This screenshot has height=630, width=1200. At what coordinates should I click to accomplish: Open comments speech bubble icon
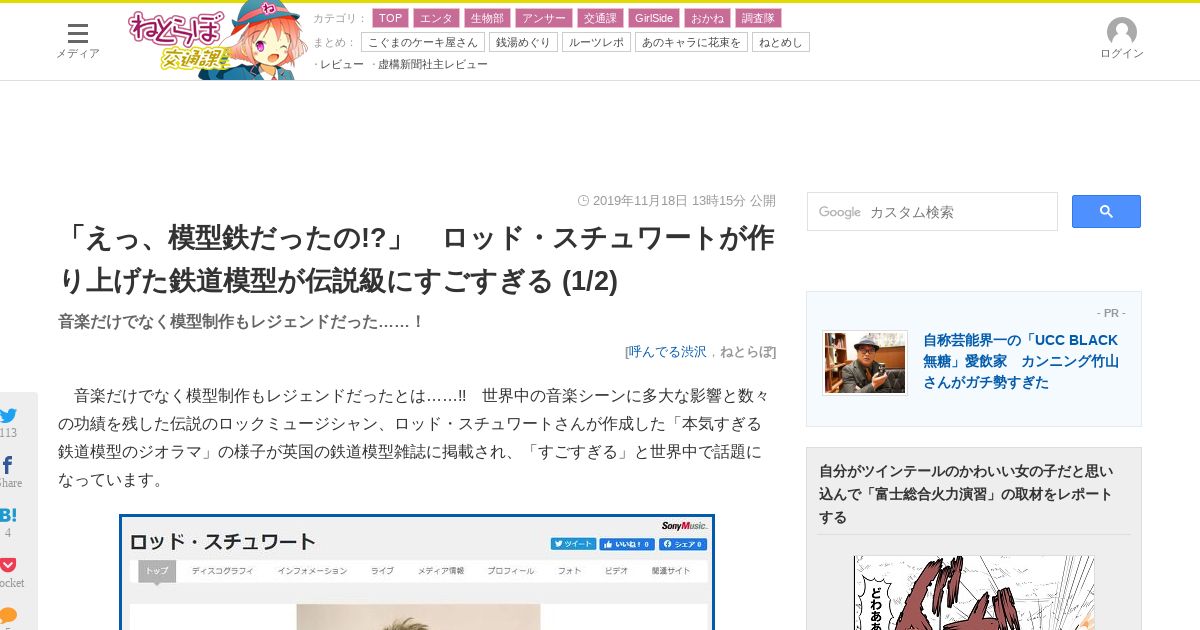[x=8, y=615]
